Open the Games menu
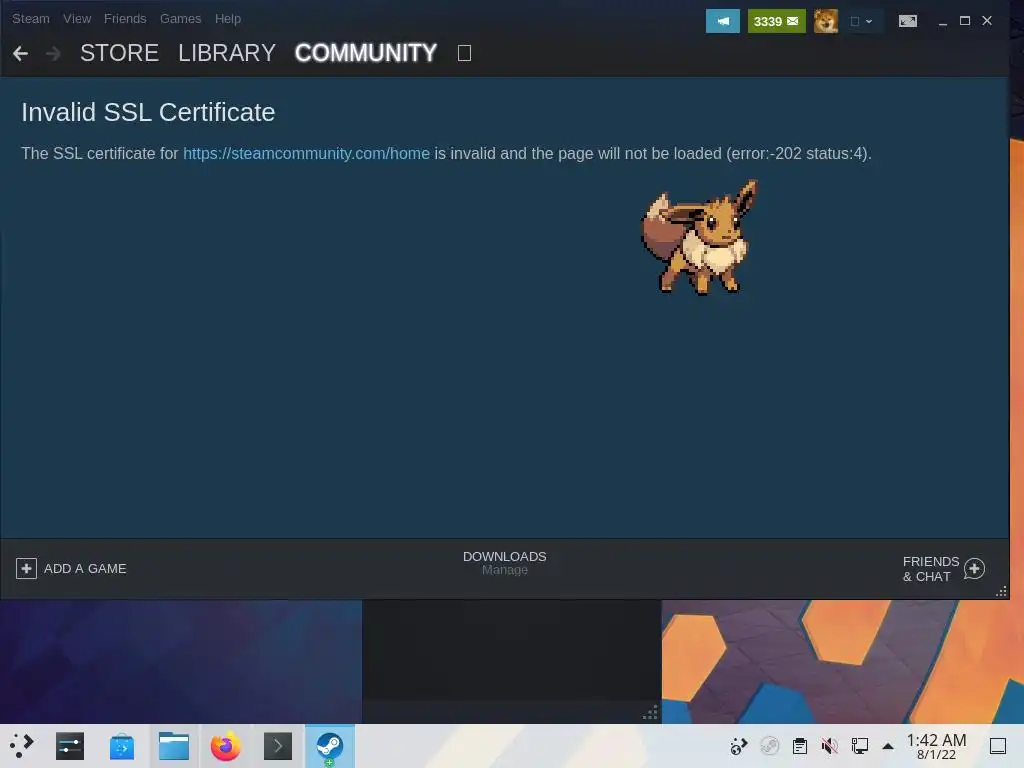This screenshot has height=768, width=1024. click(x=180, y=19)
